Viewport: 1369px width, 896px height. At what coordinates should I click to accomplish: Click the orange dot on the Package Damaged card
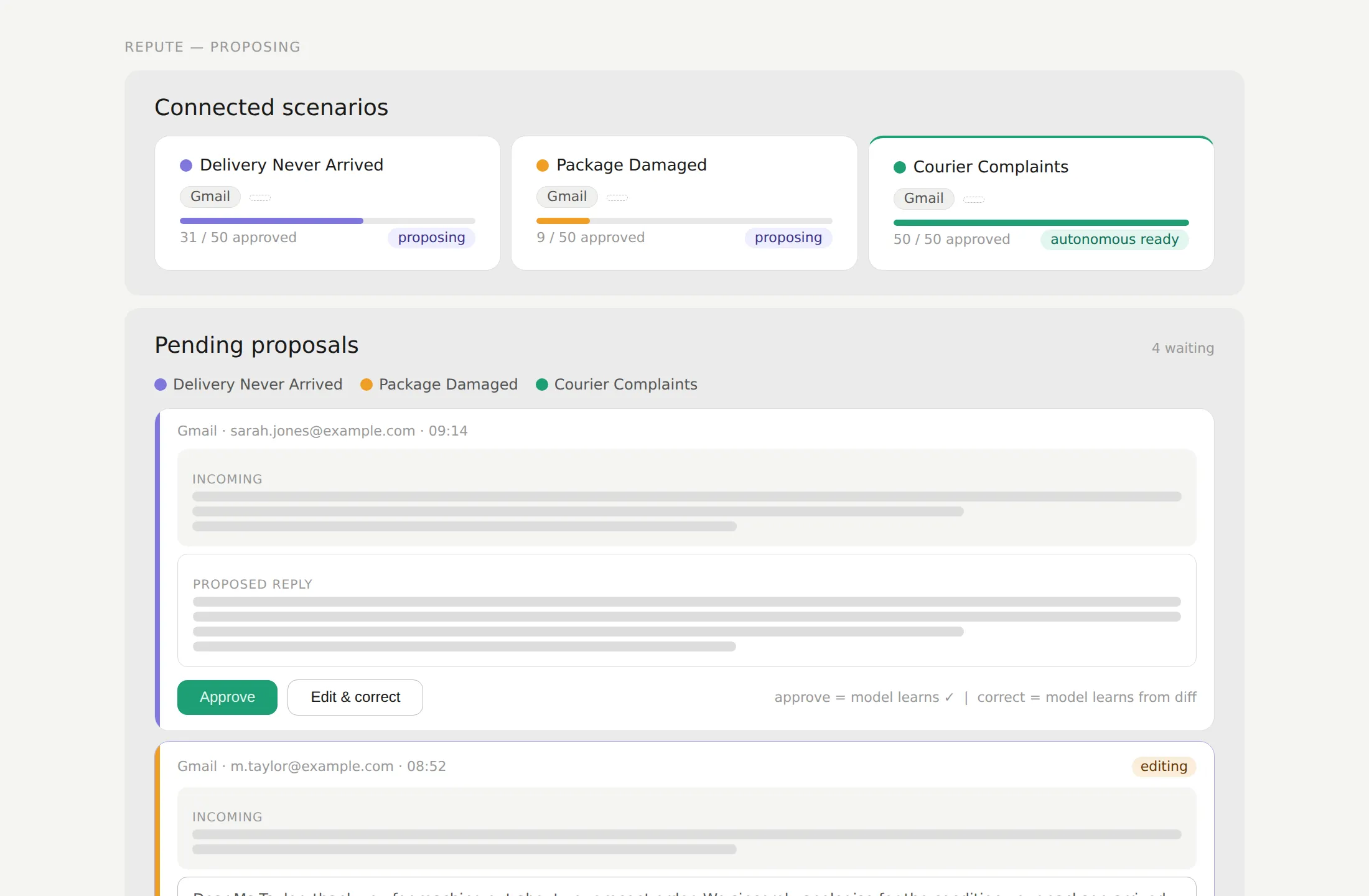[x=543, y=166]
